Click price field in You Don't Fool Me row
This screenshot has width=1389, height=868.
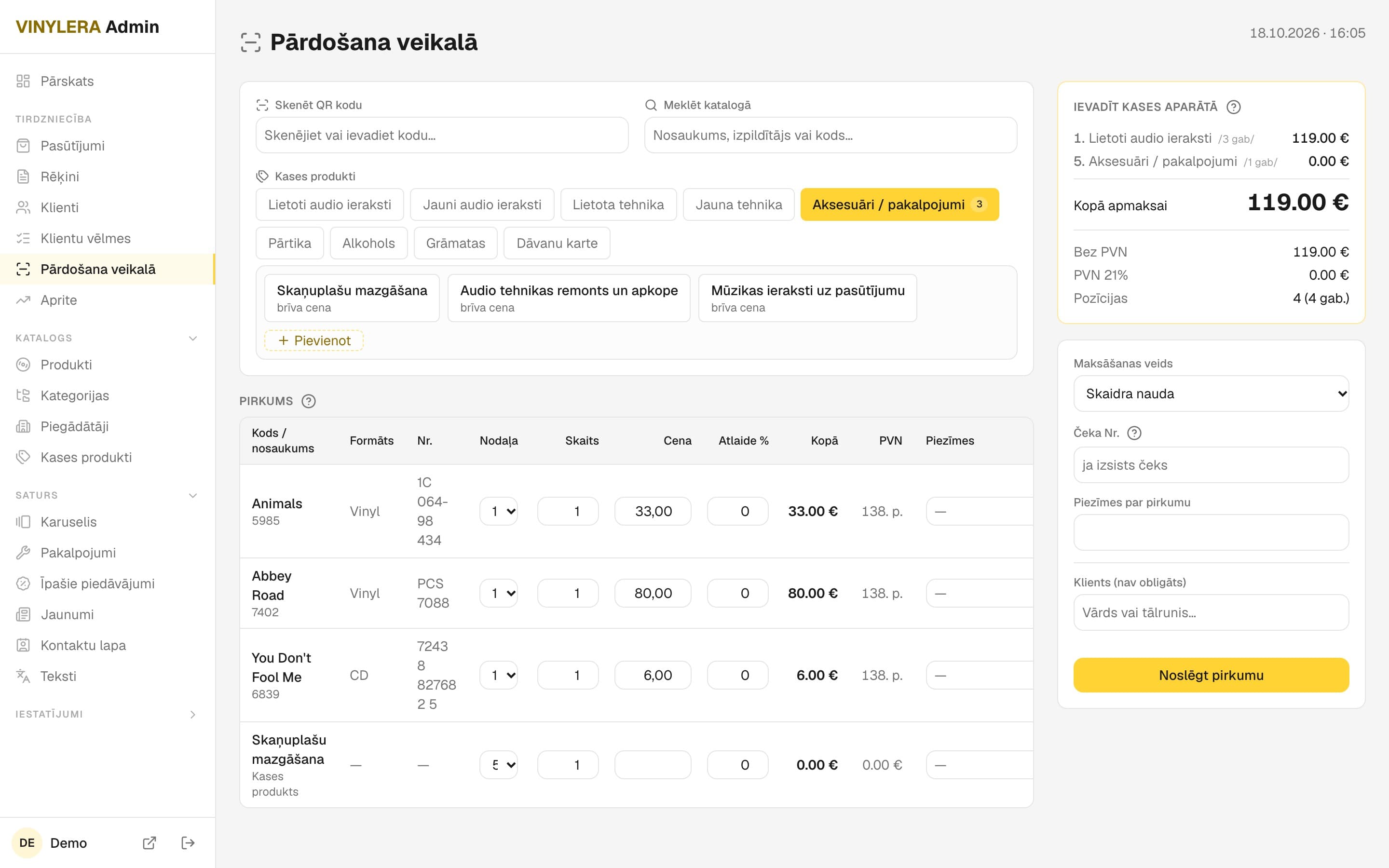(x=653, y=675)
